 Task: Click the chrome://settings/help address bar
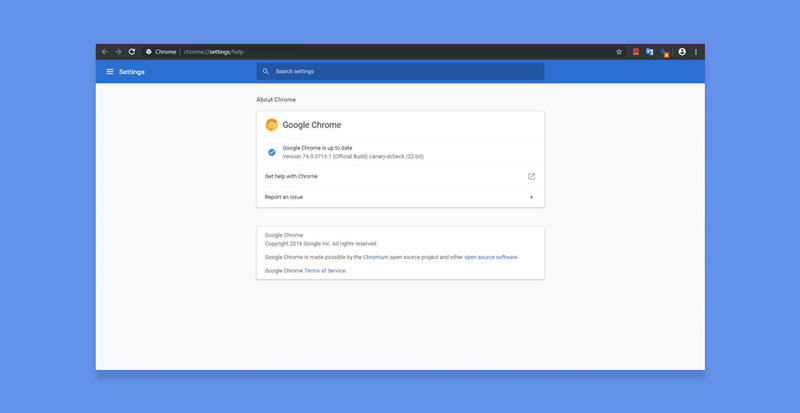(x=378, y=52)
